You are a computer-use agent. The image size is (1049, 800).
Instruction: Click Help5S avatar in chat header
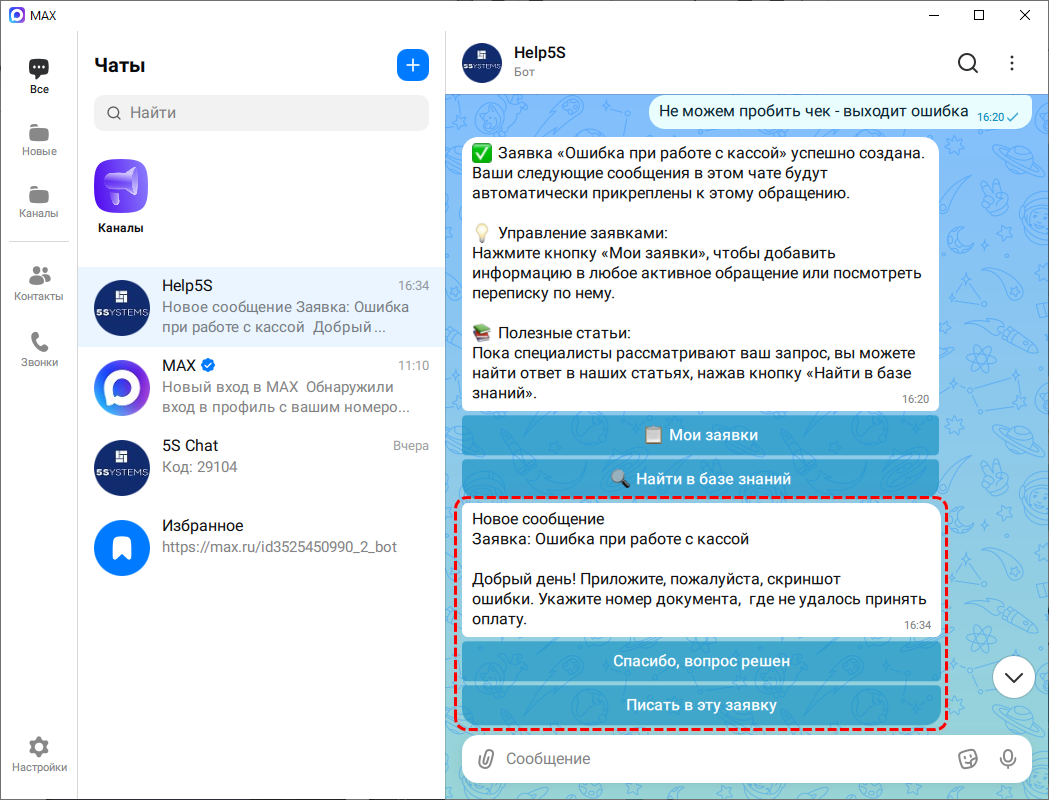pos(482,63)
